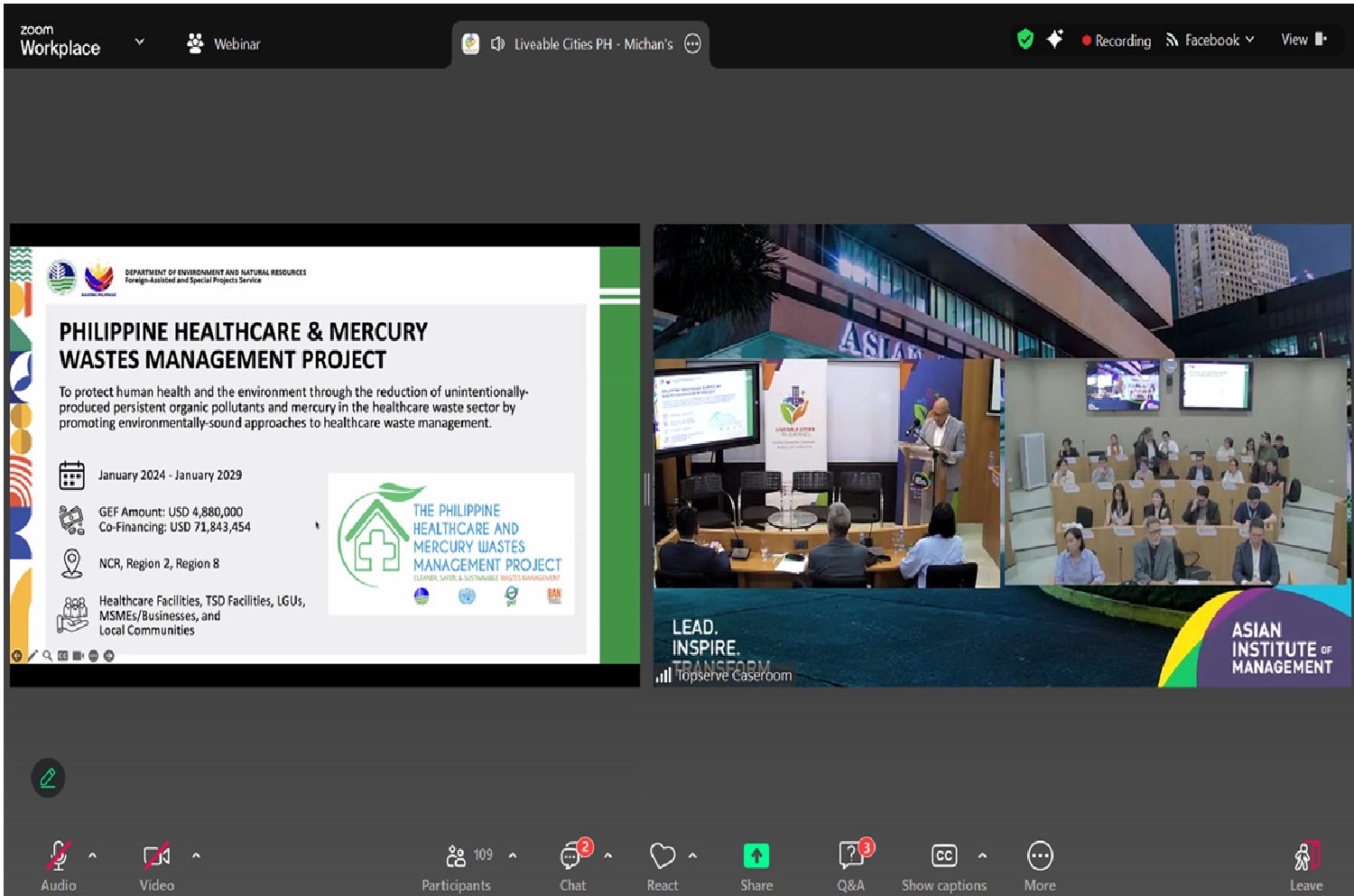Click speaker icon on meeting tab
Screen dimensions: 1354x896
pyautogui.click(x=497, y=44)
